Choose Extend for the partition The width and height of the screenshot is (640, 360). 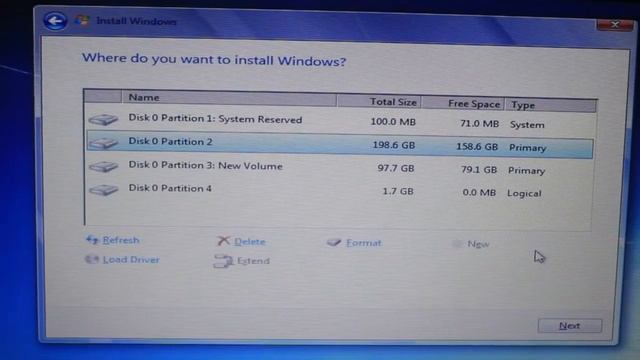click(x=253, y=261)
